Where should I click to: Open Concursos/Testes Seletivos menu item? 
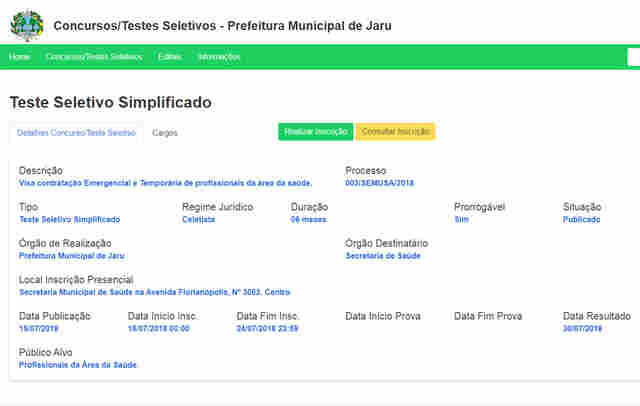[94, 57]
